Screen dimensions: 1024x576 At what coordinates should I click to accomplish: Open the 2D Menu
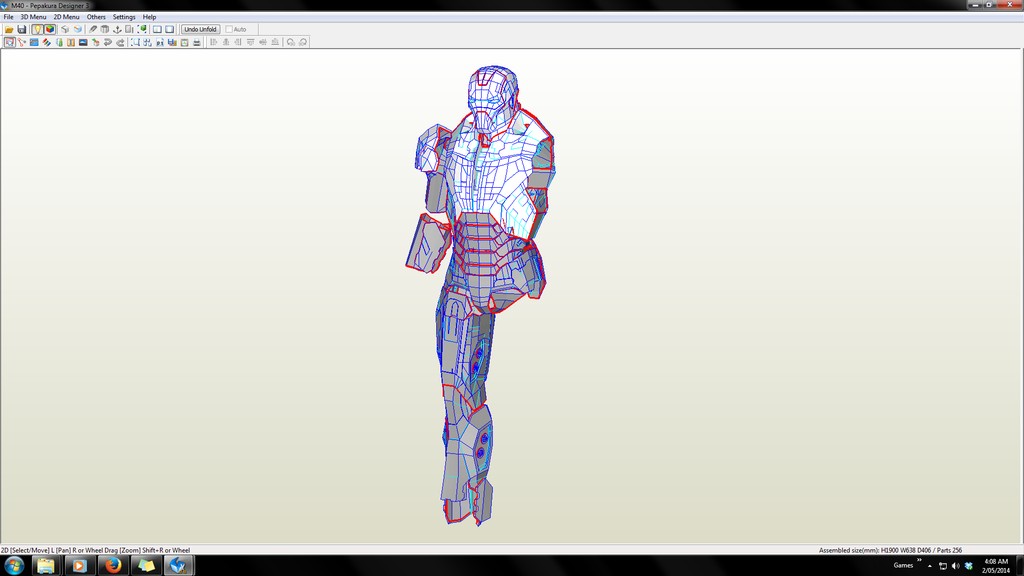(66, 17)
